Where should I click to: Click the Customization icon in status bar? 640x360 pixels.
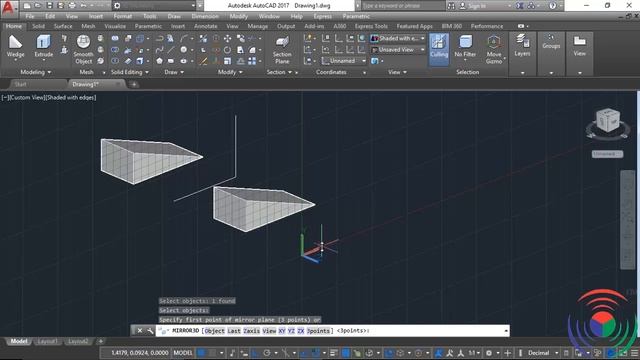635,353
